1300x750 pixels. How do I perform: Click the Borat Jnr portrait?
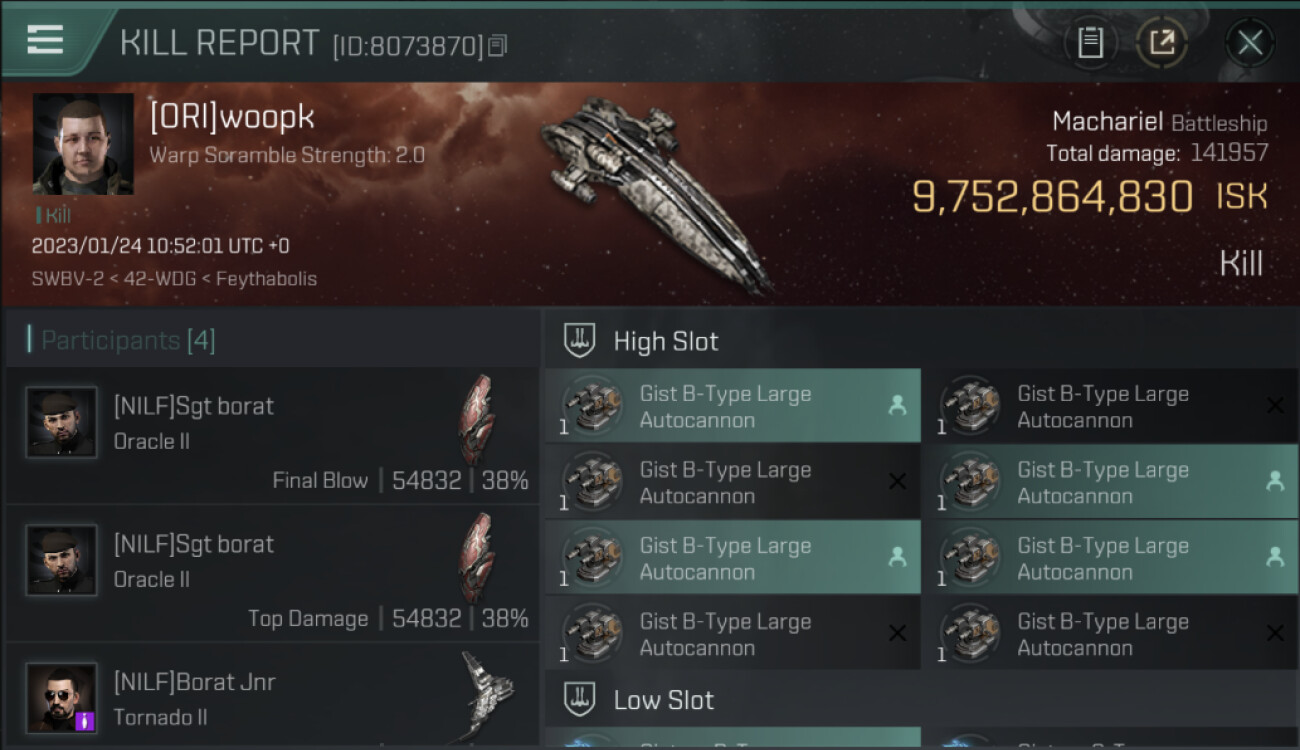click(x=62, y=698)
